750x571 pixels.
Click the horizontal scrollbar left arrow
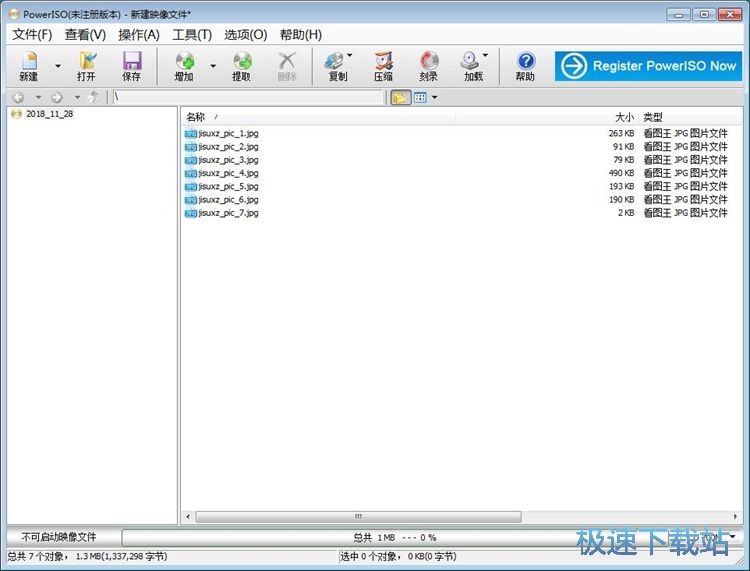point(188,516)
